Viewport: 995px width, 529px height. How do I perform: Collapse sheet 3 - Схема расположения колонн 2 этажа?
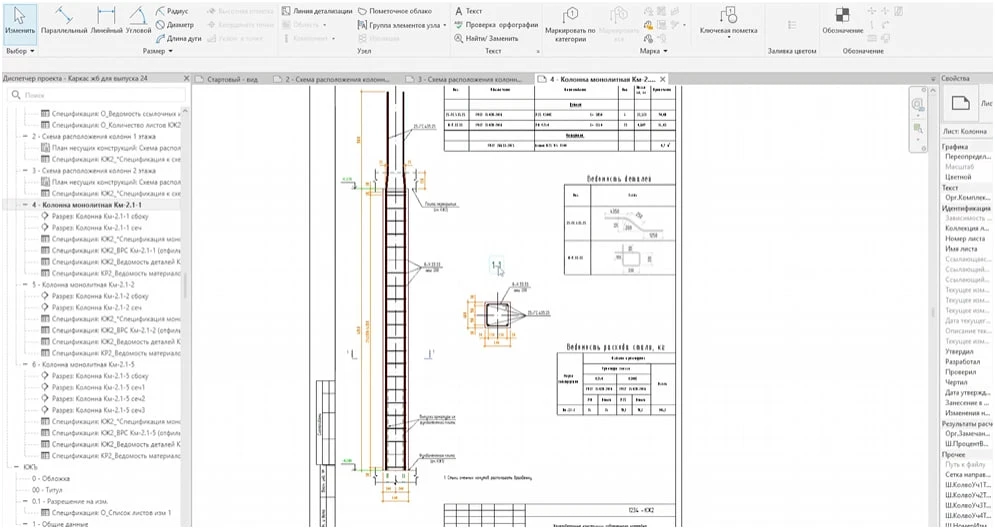coord(25,171)
